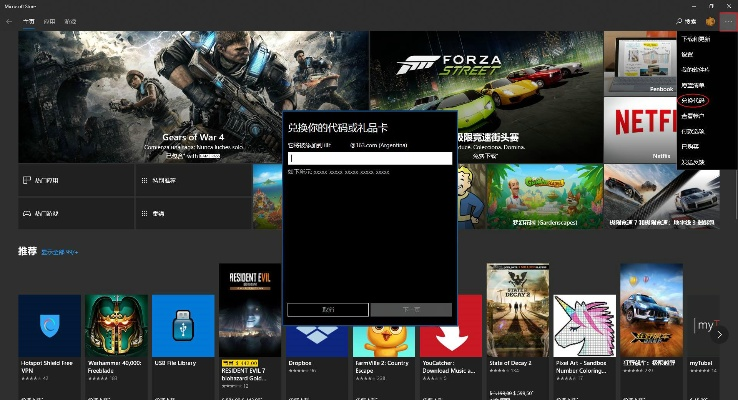The height and width of the screenshot is (400, 738).
Task: Click the Gears of War 4 title text
Action: [x=193, y=137]
